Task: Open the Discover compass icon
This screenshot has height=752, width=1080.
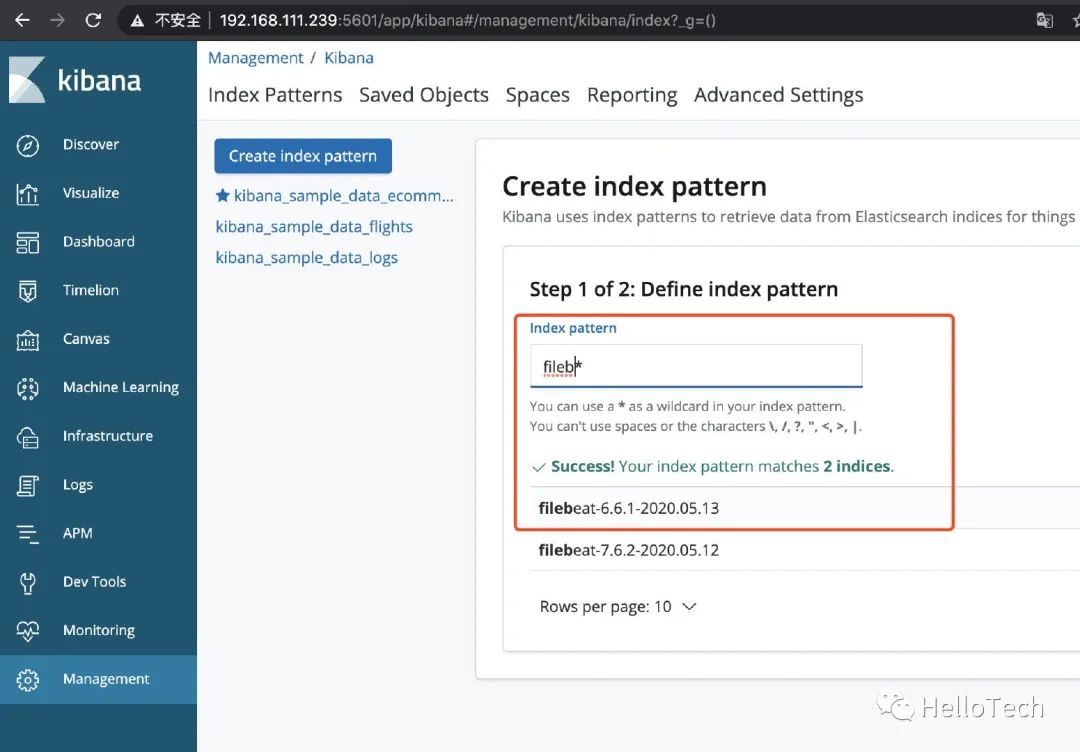Action: (x=28, y=145)
